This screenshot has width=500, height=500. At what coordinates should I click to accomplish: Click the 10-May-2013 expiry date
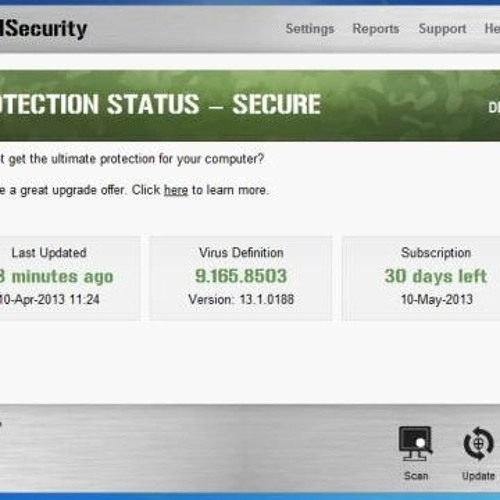tap(437, 299)
